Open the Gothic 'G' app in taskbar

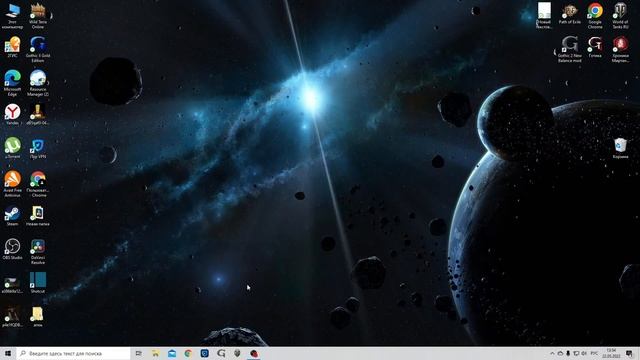tap(221, 353)
